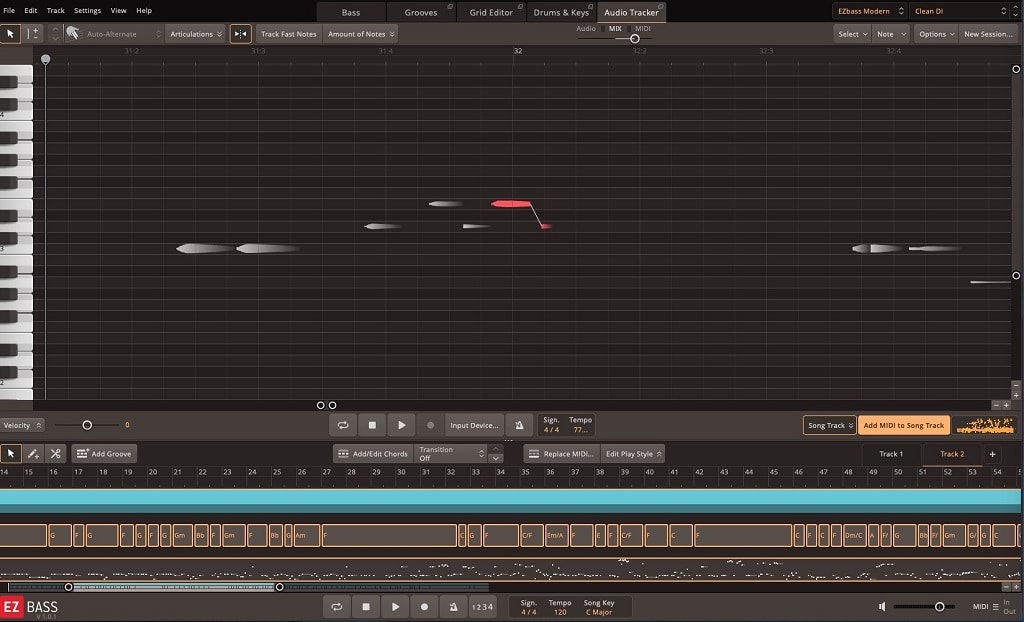Toggle metronome in main bottom transport
Screen dimensions: 1024x622
pos(453,607)
